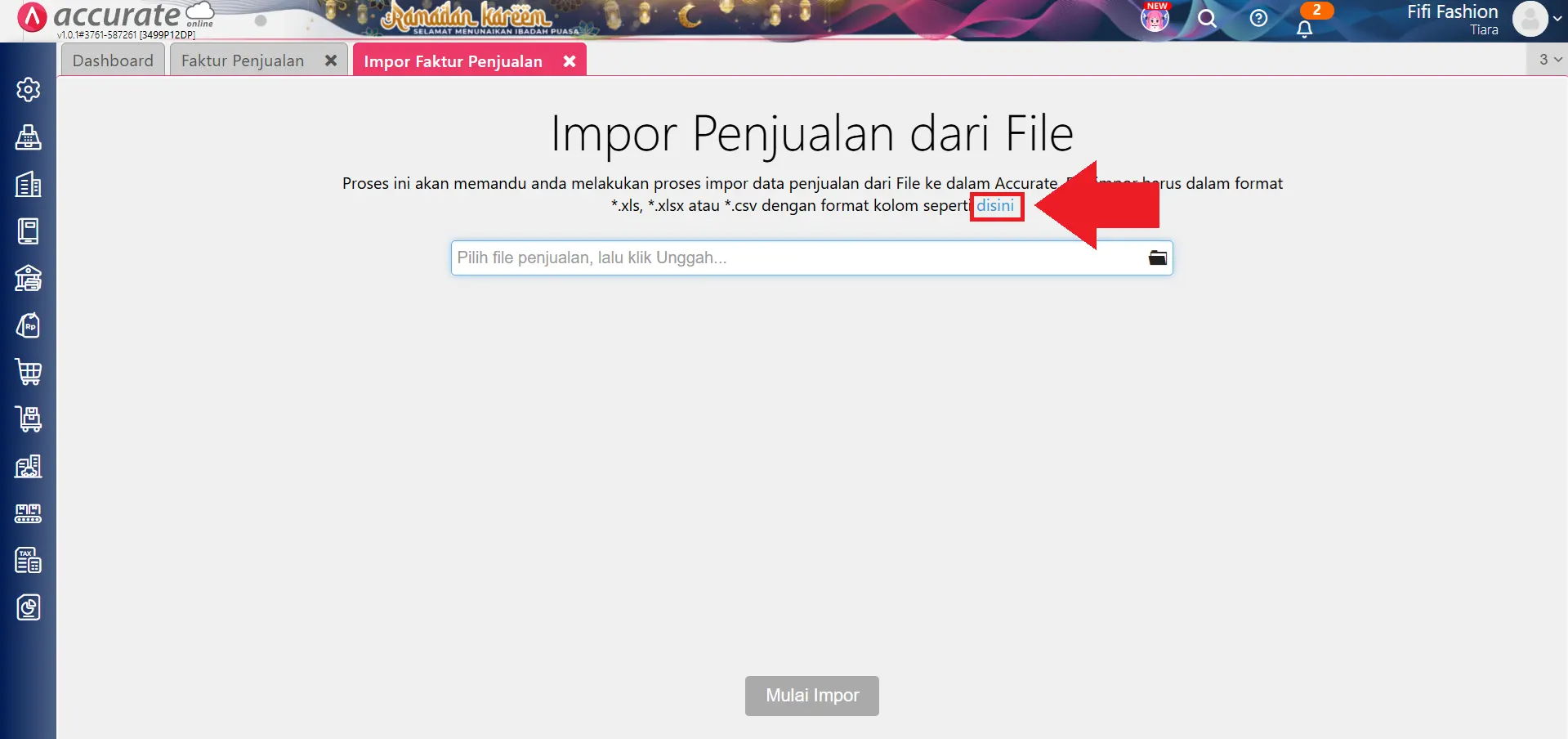
Task: Select the TAX document sidebar icon
Action: [29, 560]
